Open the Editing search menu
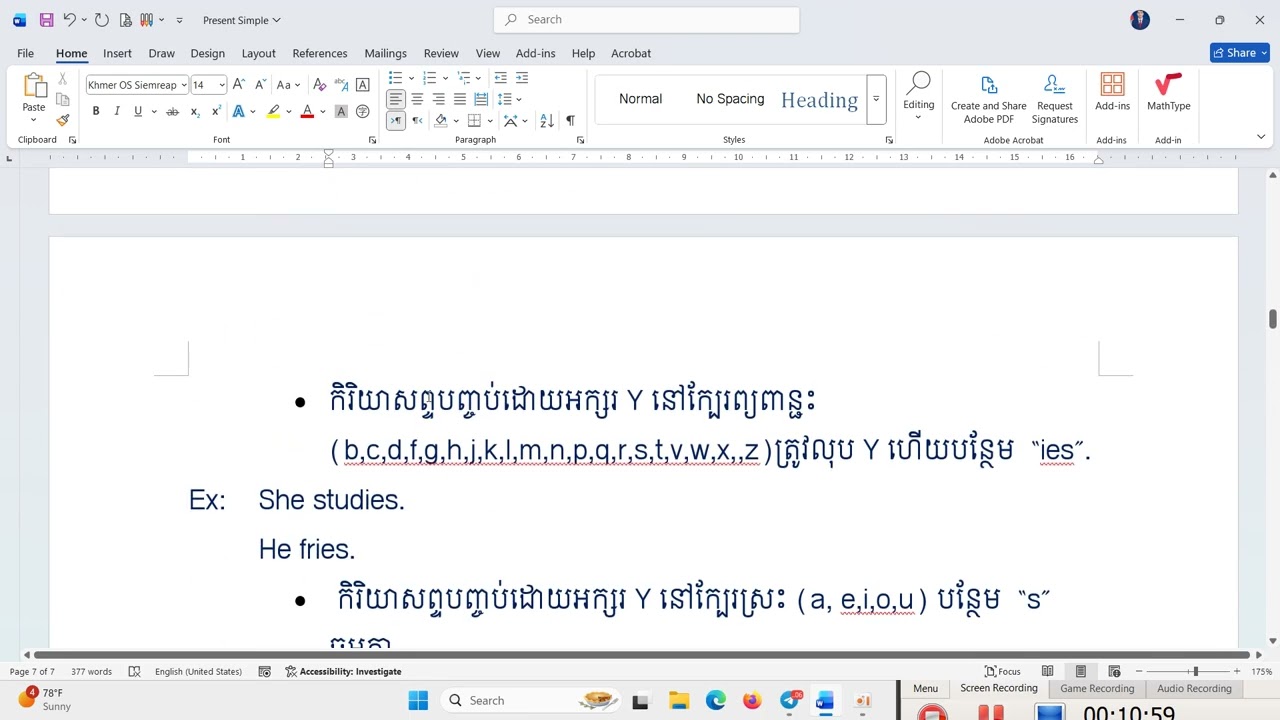Screen dimensions: 1280x720 pyautogui.click(x=918, y=96)
